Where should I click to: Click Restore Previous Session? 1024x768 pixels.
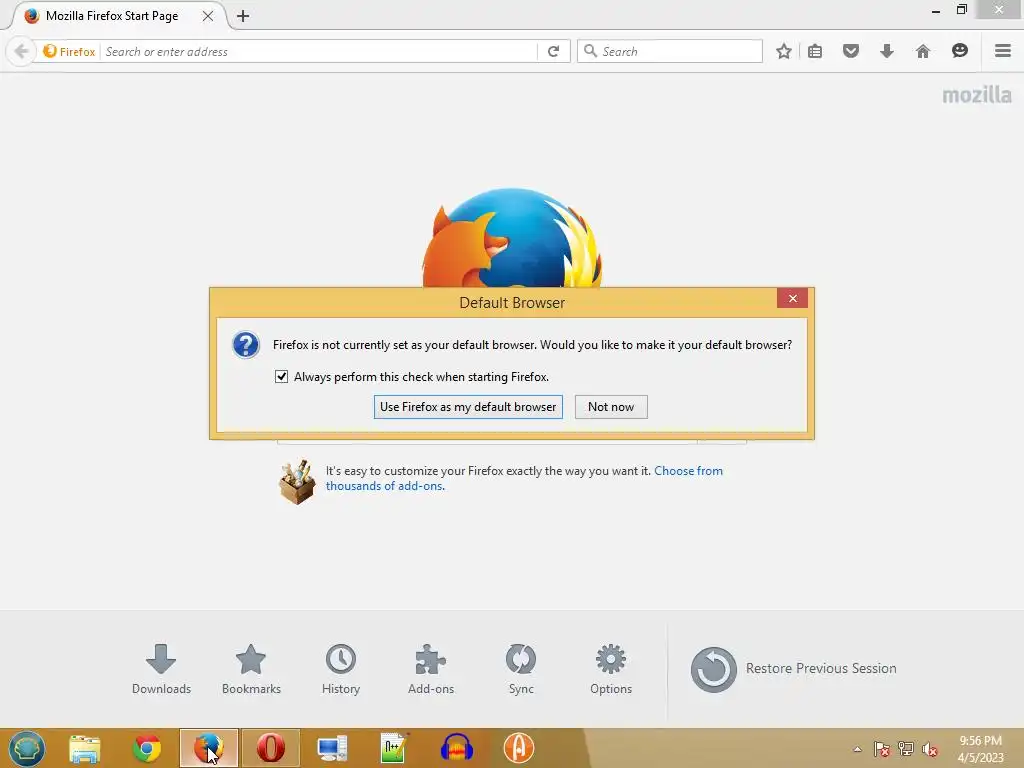pyautogui.click(x=793, y=669)
